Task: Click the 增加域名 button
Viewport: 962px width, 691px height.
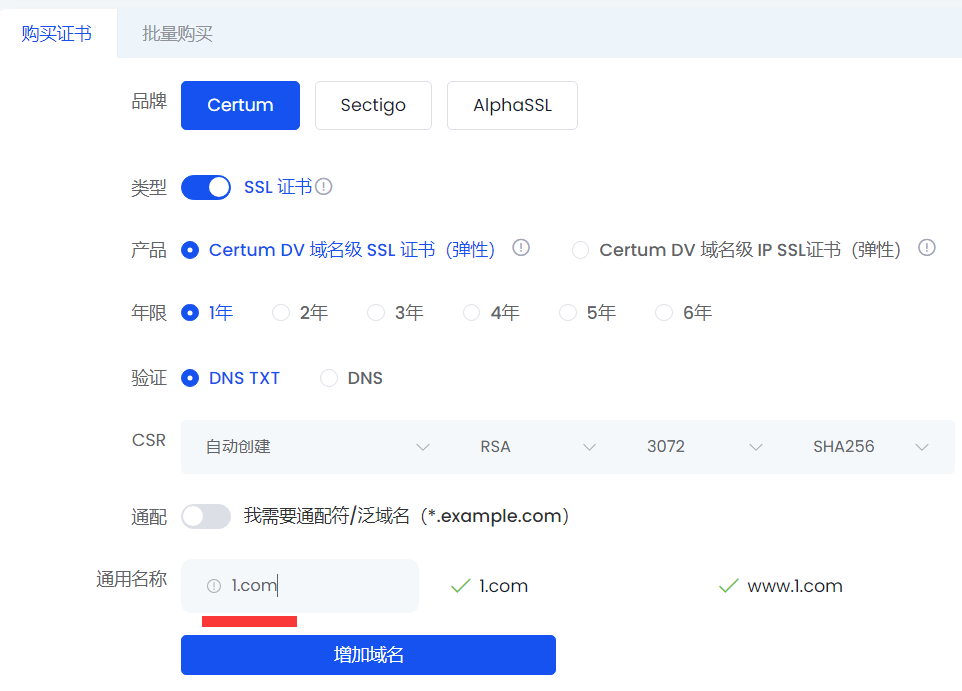Action: tap(368, 655)
